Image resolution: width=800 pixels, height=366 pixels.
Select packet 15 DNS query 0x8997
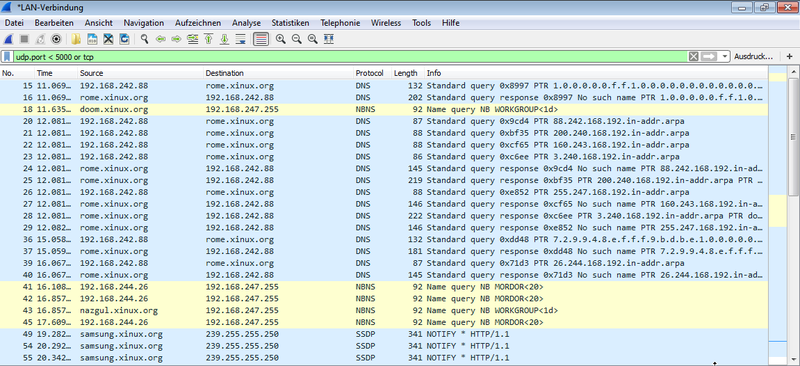pos(383,85)
